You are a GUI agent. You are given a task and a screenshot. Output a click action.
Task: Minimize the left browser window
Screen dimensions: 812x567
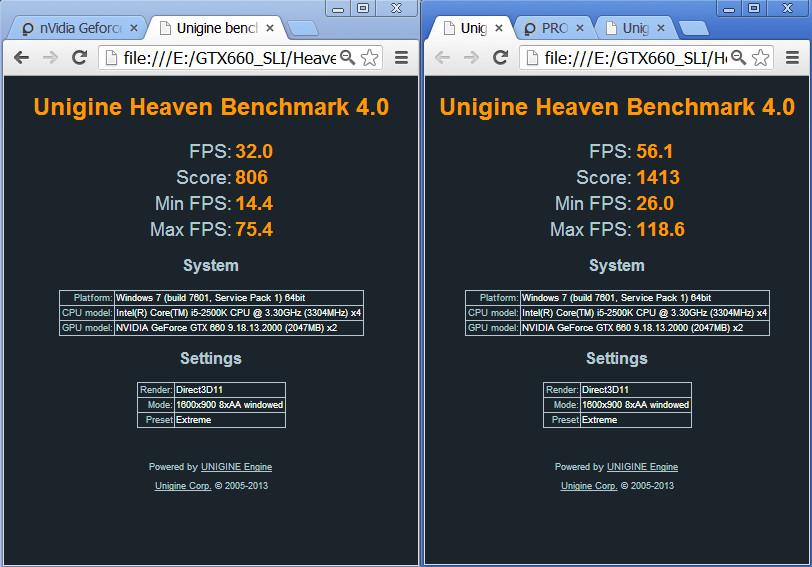click(338, 8)
